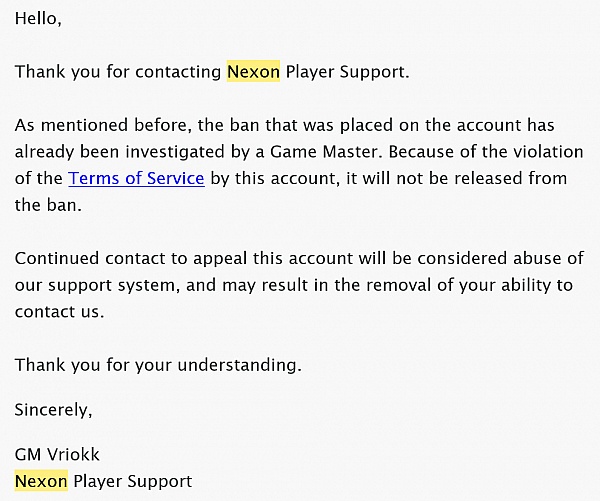Click the GM Vriokk signature name

(x=57, y=455)
